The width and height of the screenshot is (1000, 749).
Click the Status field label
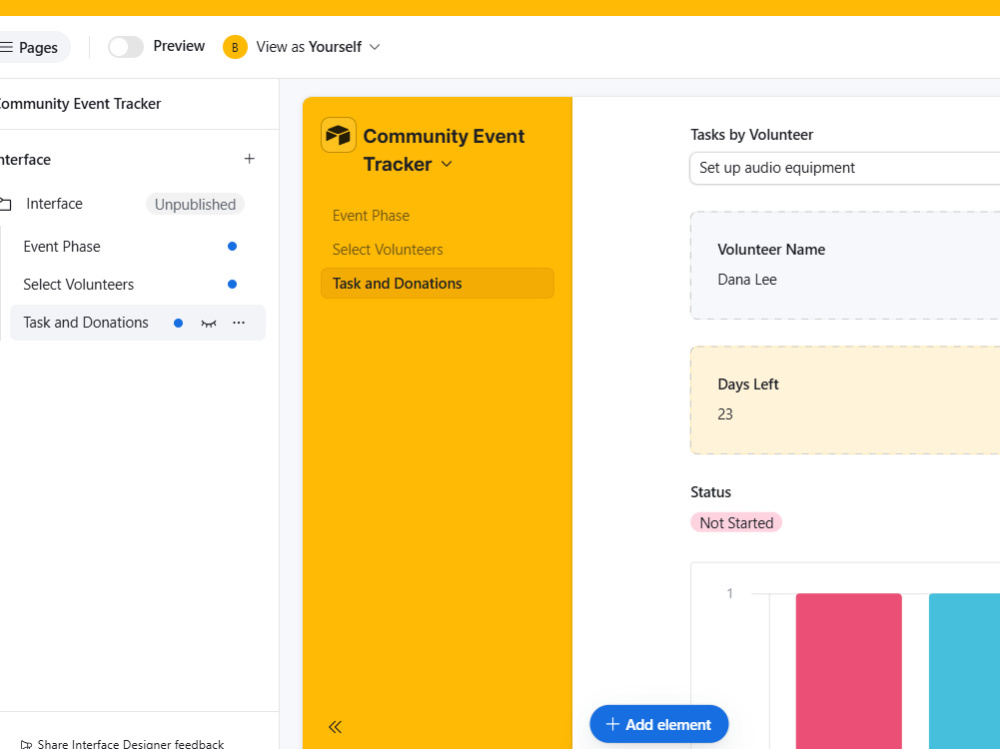710,492
